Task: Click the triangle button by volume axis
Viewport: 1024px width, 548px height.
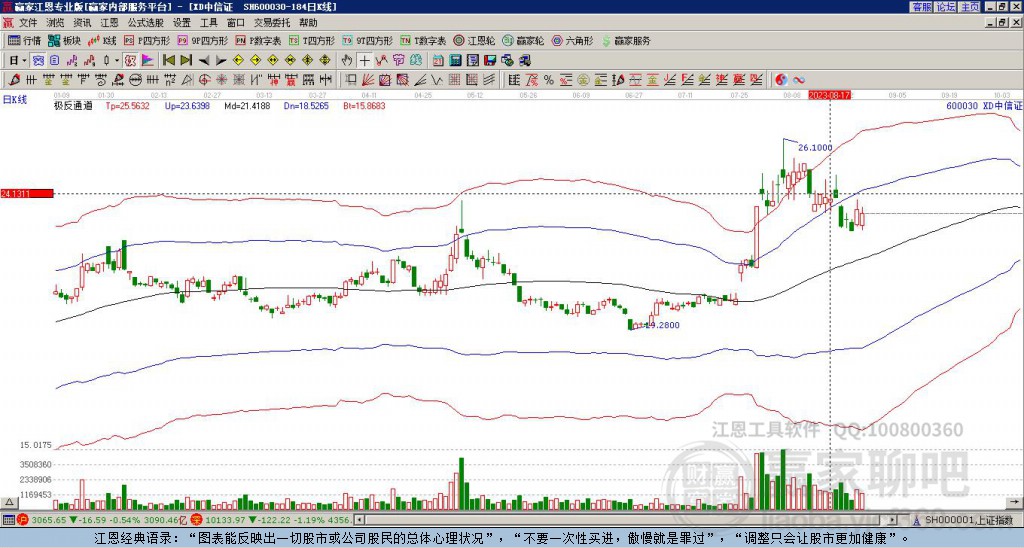Action: (8, 502)
